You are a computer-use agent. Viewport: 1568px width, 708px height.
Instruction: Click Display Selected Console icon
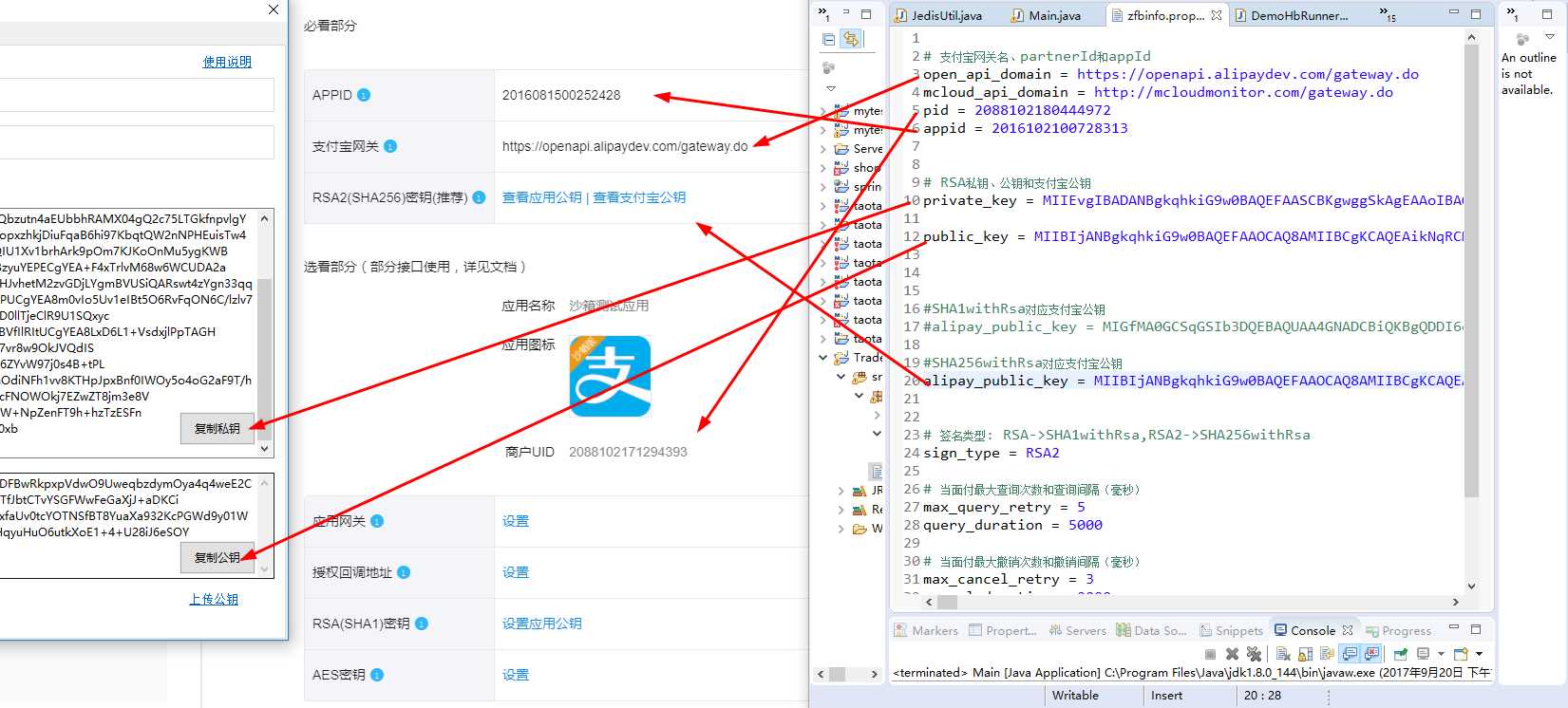[1424, 654]
